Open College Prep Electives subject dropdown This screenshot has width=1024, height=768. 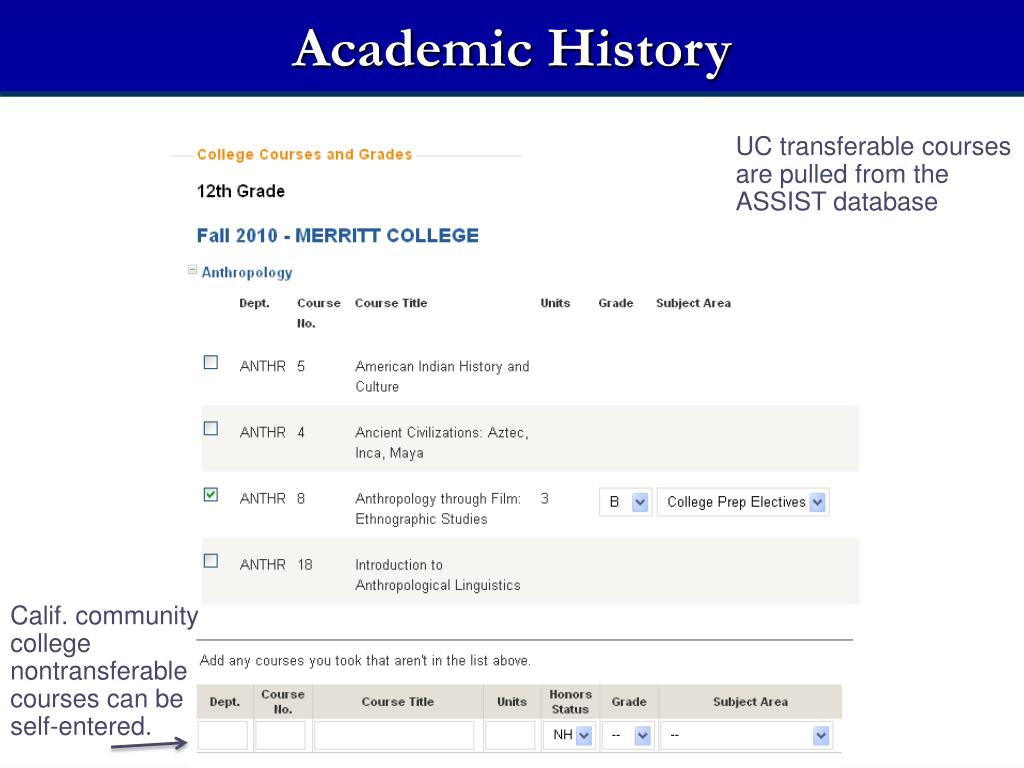click(x=743, y=502)
